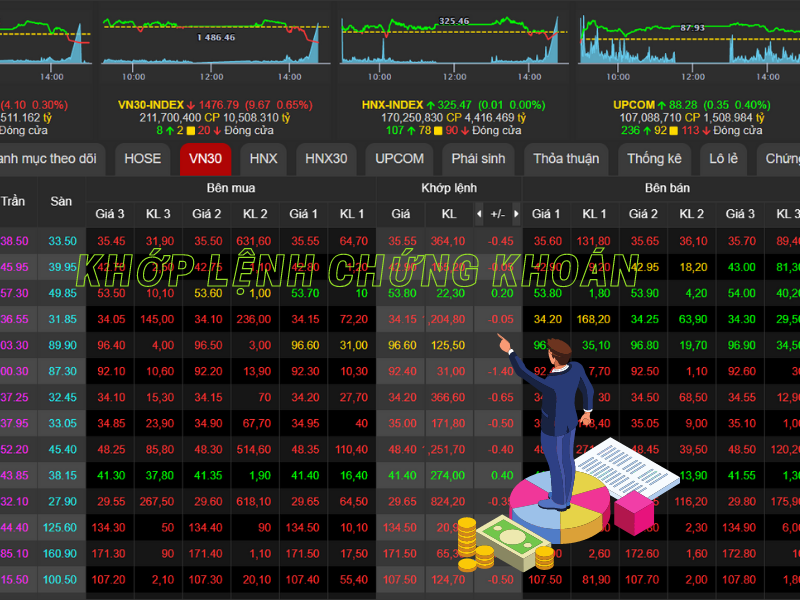Viewport: 800px width, 600px height.
Task: Switch to the Thống kê tab
Action: [655, 159]
